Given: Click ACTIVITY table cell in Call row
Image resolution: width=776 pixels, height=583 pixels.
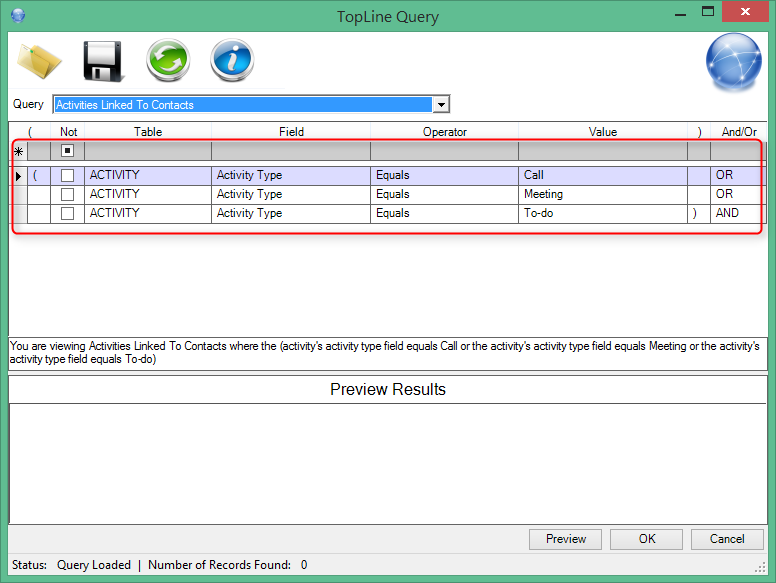Looking at the screenshot, I should coord(148,175).
